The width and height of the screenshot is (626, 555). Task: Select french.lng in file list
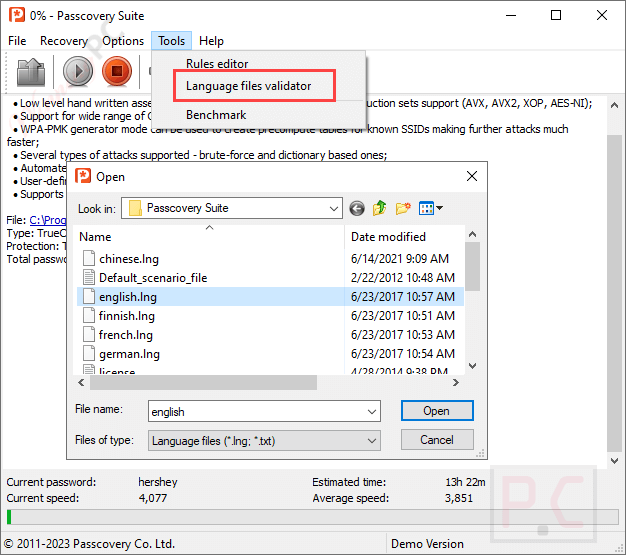pyautogui.click(x=126, y=335)
